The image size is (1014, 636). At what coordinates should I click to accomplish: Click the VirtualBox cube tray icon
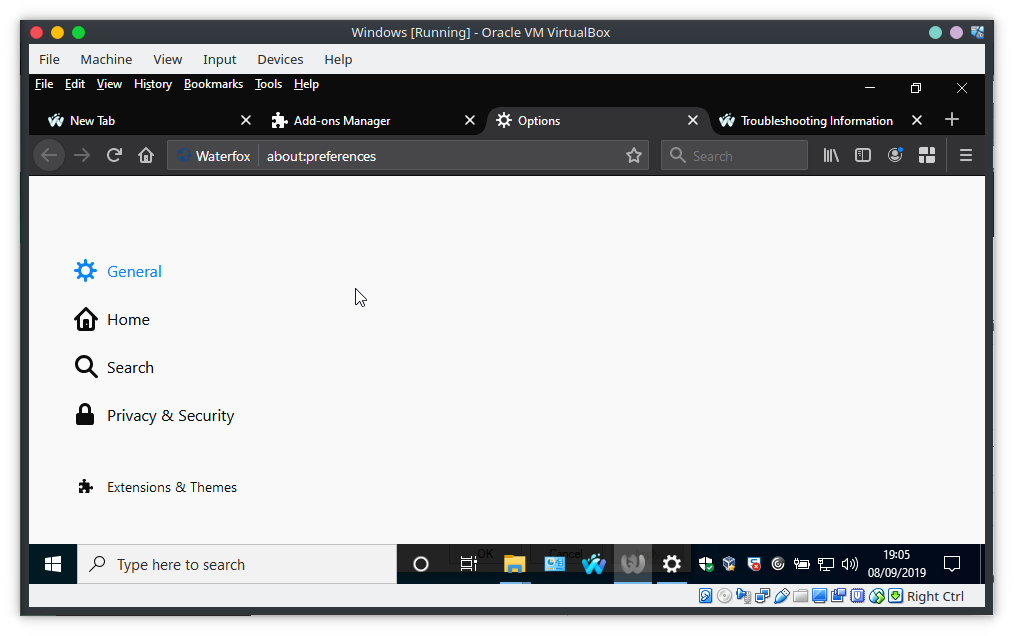(729, 564)
